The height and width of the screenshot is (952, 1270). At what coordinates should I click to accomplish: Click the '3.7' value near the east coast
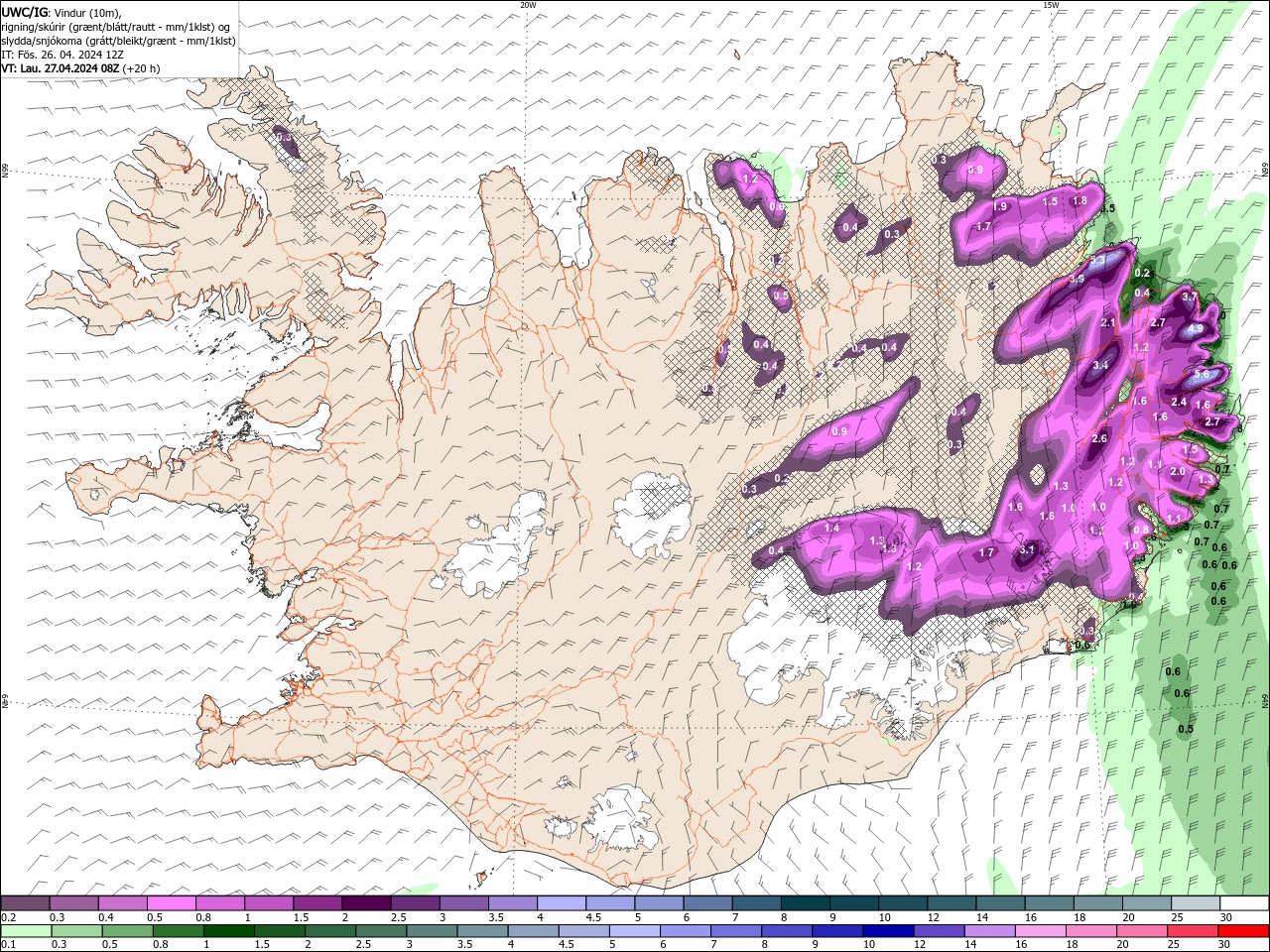(1191, 297)
